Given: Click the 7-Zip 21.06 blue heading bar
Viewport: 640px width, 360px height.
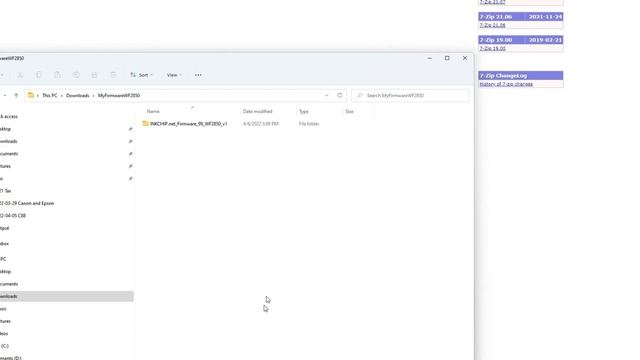Looking at the screenshot, I should point(521,17).
